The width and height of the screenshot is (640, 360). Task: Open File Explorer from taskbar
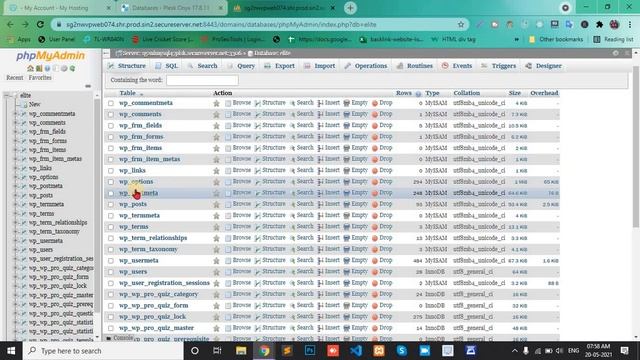(x=241, y=351)
